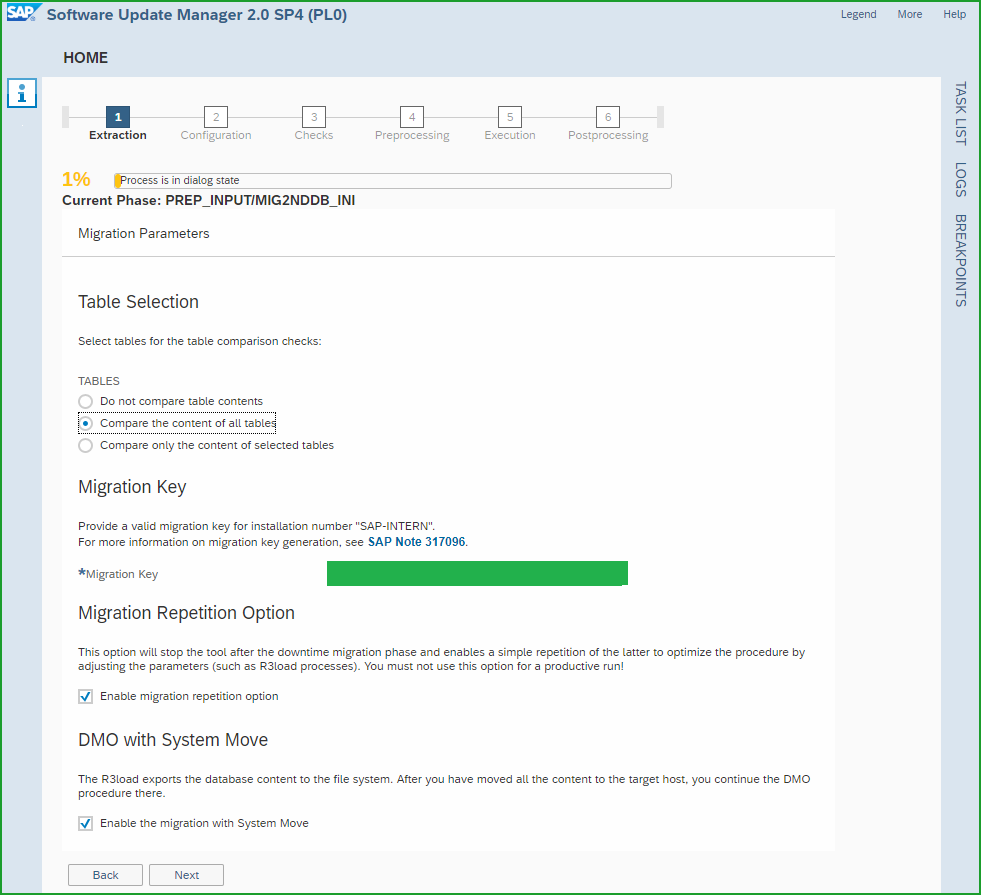Select step 1 Extraction in roadmap
The image size is (981, 895).
[x=118, y=117]
